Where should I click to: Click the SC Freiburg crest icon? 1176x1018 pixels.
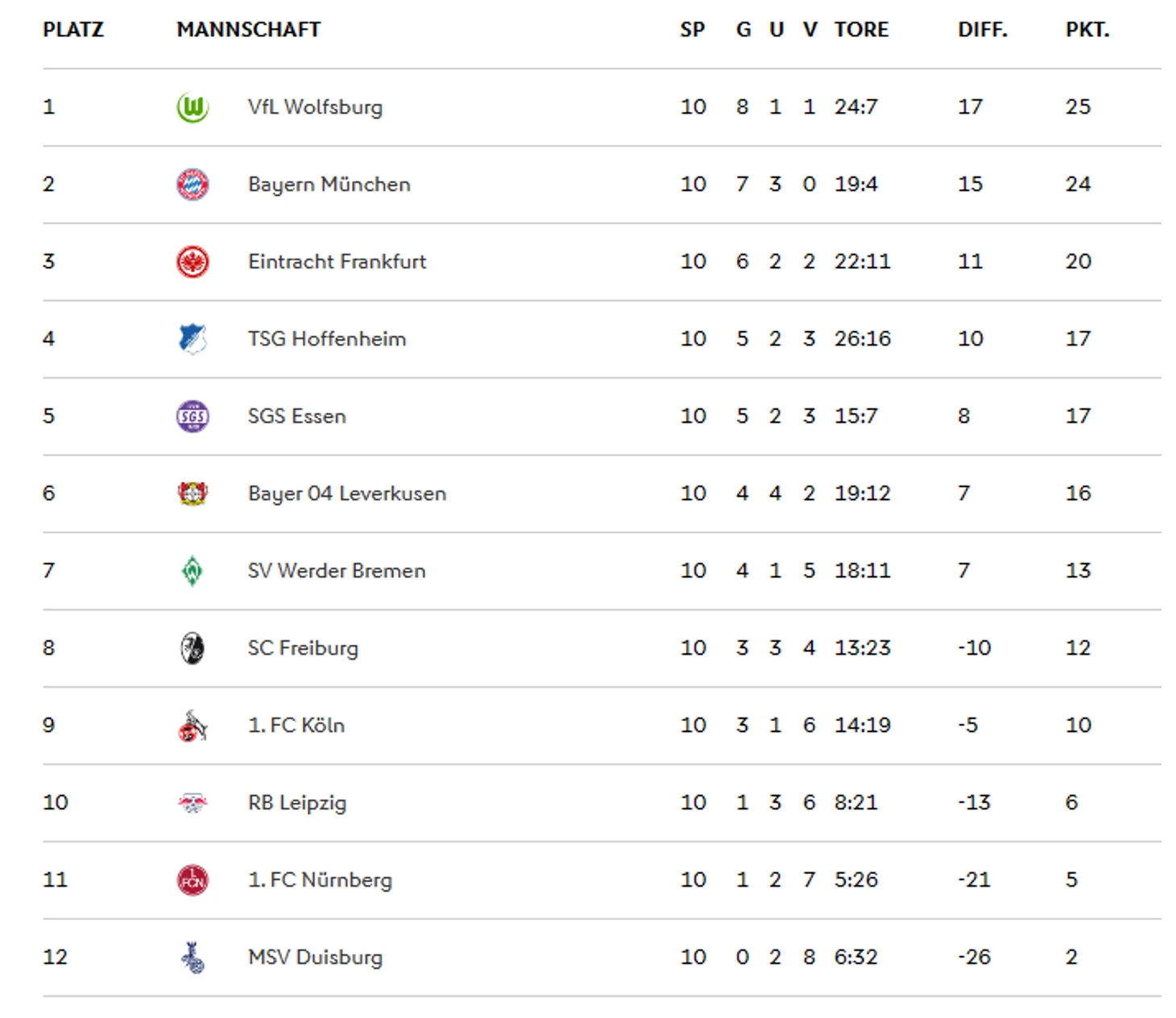(x=193, y=648)
